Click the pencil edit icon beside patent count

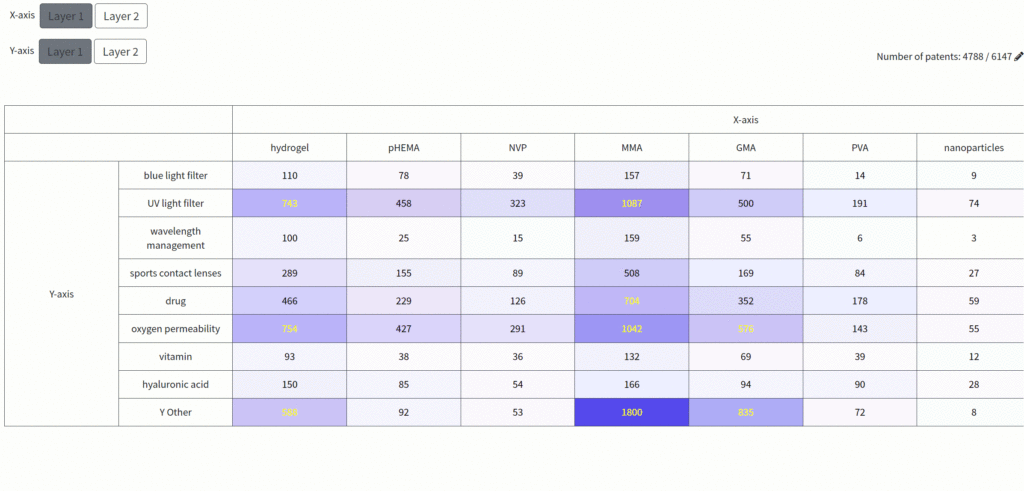(x=1018, y=57)
